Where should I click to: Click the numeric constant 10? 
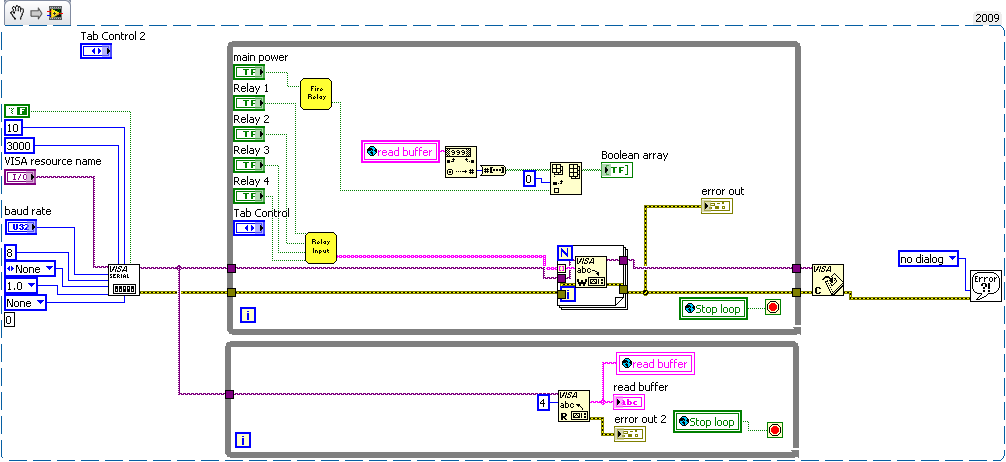click(x=15, y=128)
